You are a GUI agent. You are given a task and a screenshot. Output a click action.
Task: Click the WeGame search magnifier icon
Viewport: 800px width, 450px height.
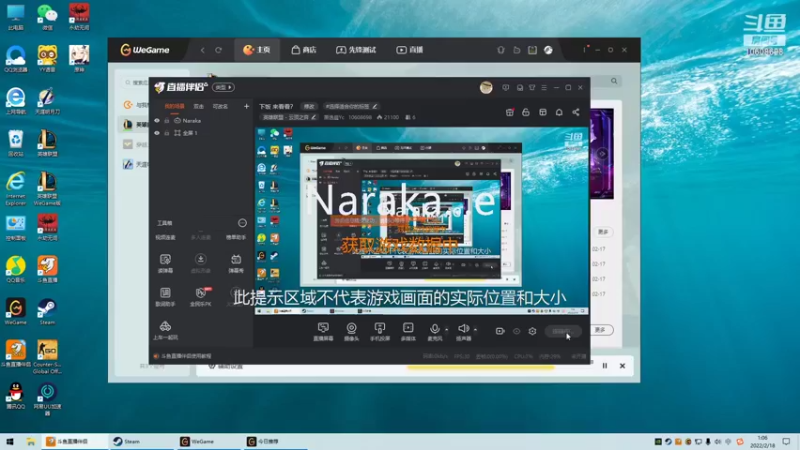tap(614, 81)
